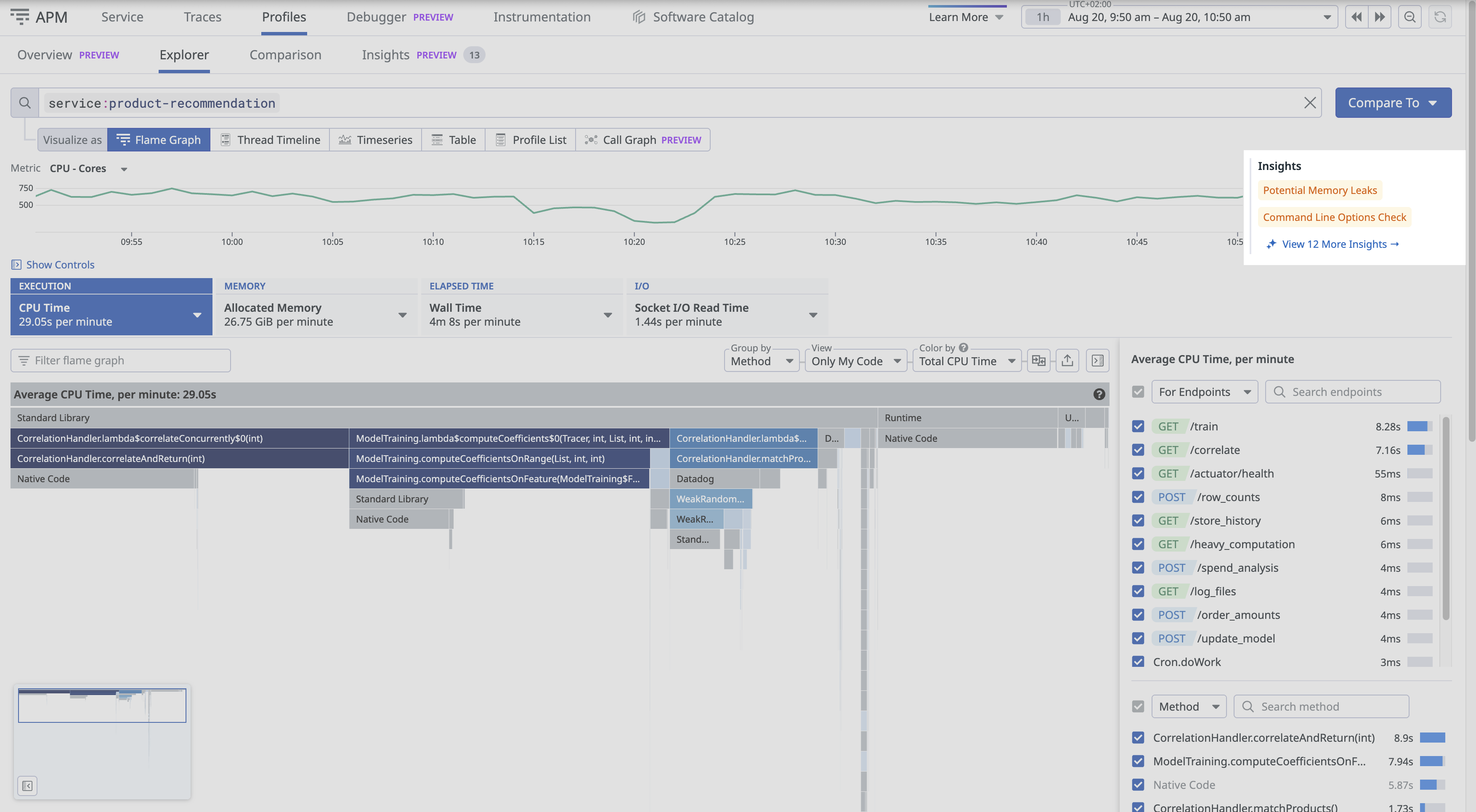Open View 12 More Insights link
This screenshot has width=1476, height=812.
[1334, 244]
